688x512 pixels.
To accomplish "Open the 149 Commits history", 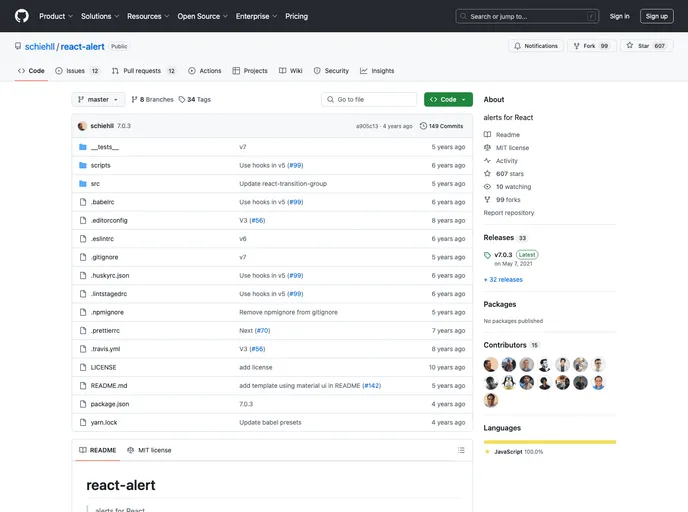I will (x=441, y=126).
